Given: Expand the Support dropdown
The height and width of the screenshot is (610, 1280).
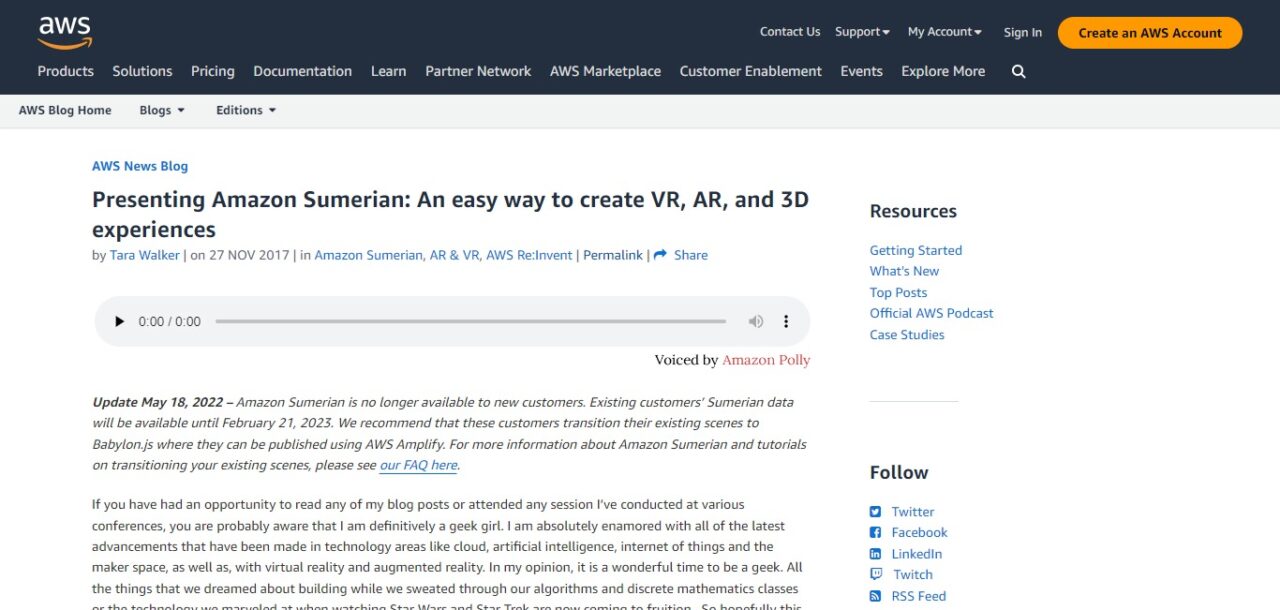Looking at the screenshot, I should pos(862,32).
